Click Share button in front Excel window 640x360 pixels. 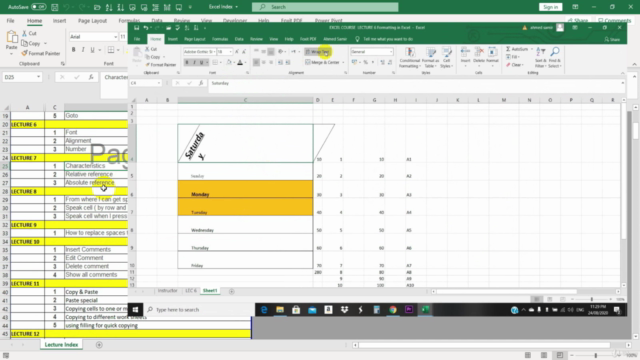[x=612, y=39]
